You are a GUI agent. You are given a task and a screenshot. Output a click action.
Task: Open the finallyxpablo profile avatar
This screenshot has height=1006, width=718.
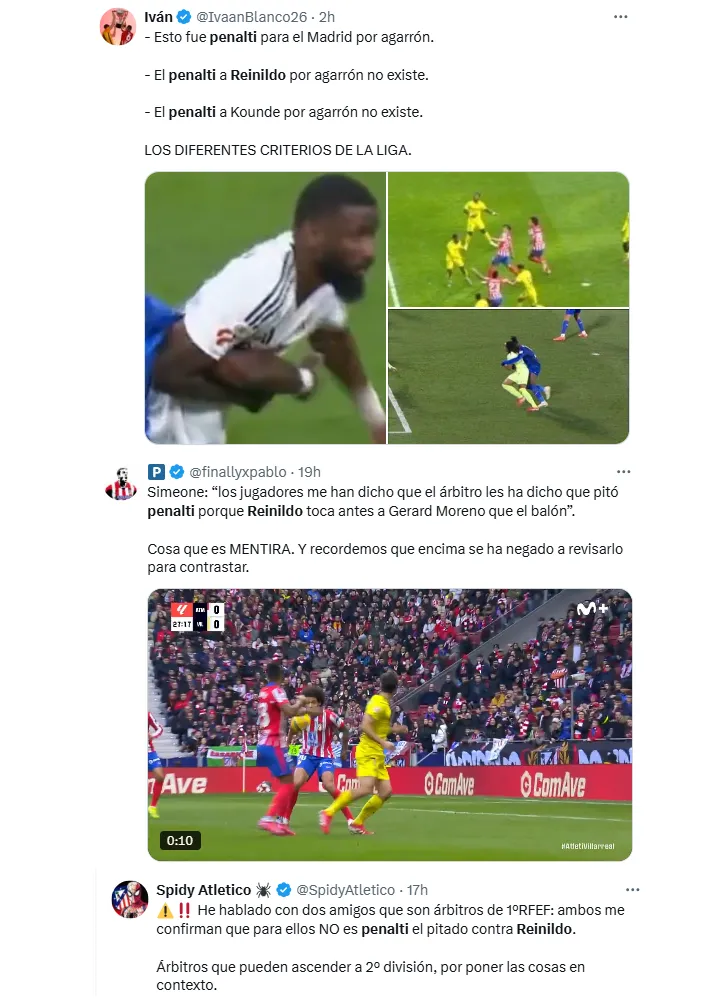click(x=121, y=484)
